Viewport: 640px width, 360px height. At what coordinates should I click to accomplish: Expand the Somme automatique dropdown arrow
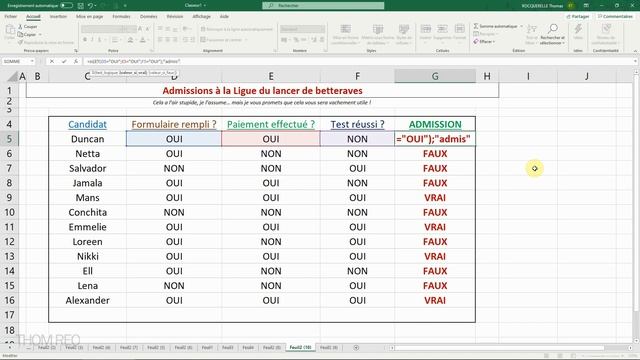pos(521,27)
